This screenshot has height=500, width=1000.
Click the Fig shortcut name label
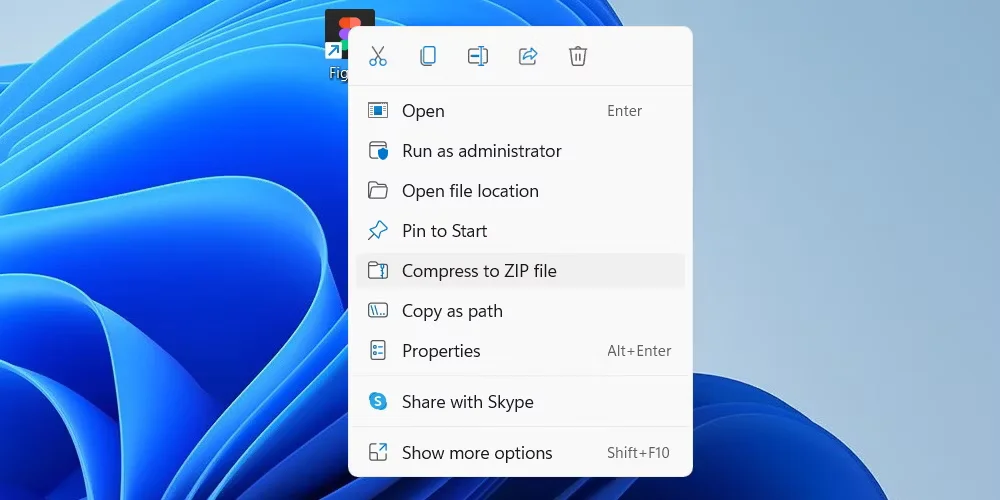click(x=338, y=73)
